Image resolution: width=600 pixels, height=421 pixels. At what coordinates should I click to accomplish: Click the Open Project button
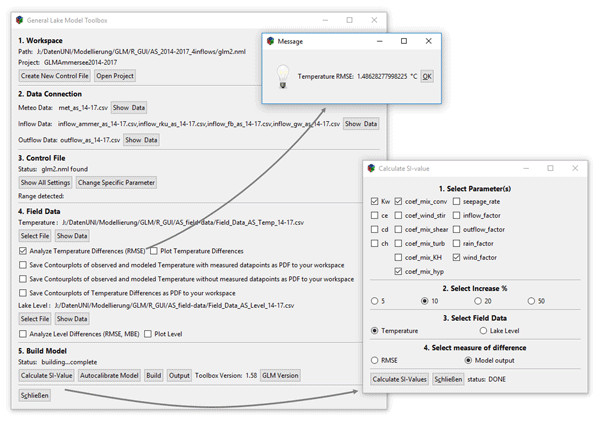(x=115, y=75)
